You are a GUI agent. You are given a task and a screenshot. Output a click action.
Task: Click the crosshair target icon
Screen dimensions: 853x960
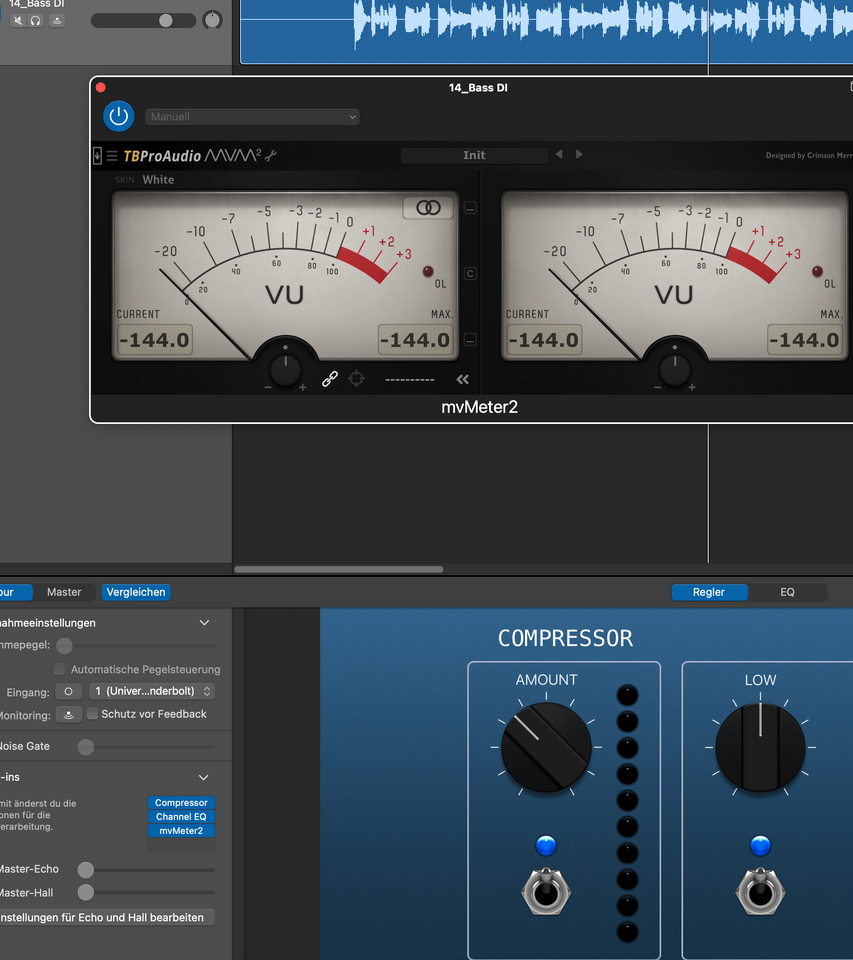click(x=356, y=379)
